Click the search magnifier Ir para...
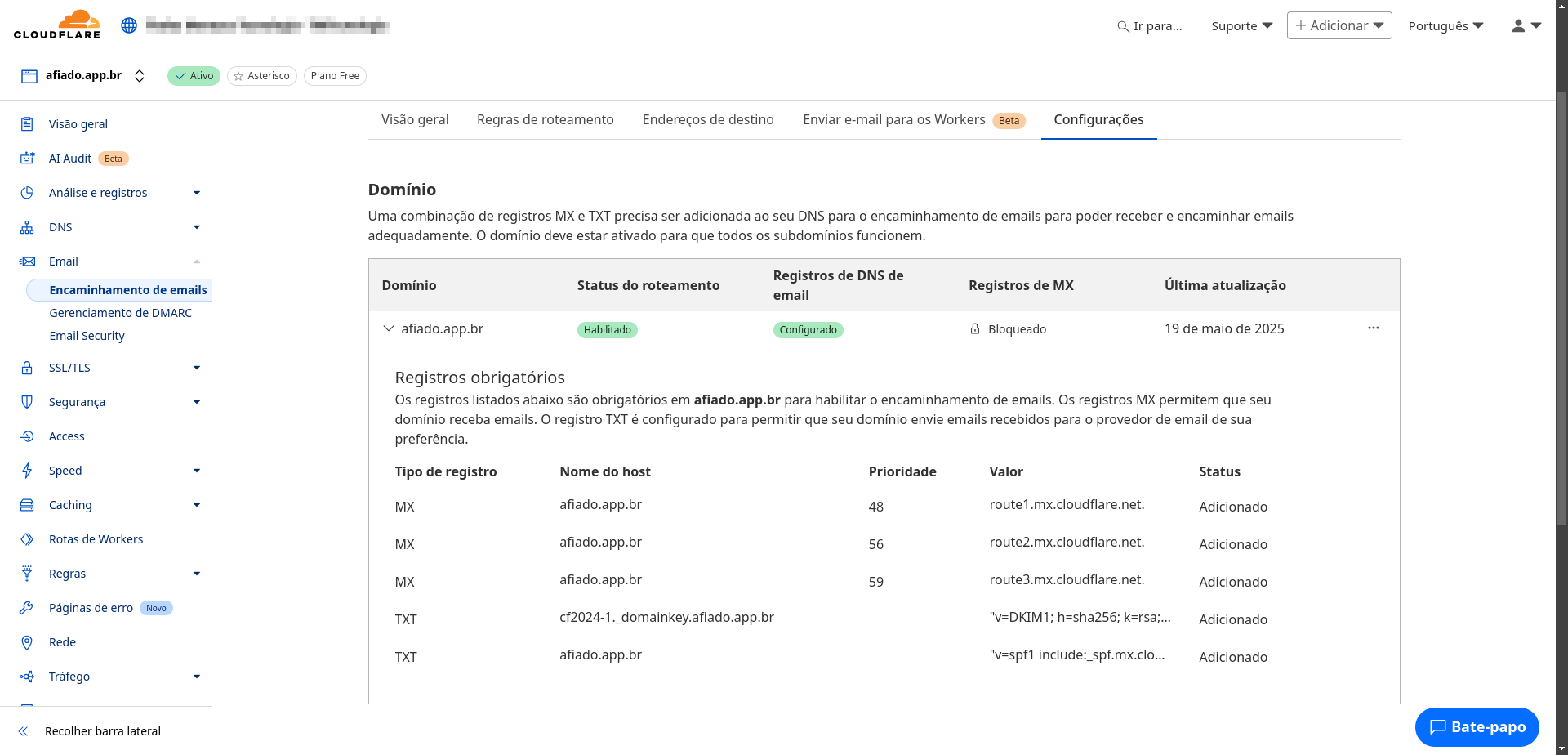Screen dimensions: 1568x755 [1123, 26]
